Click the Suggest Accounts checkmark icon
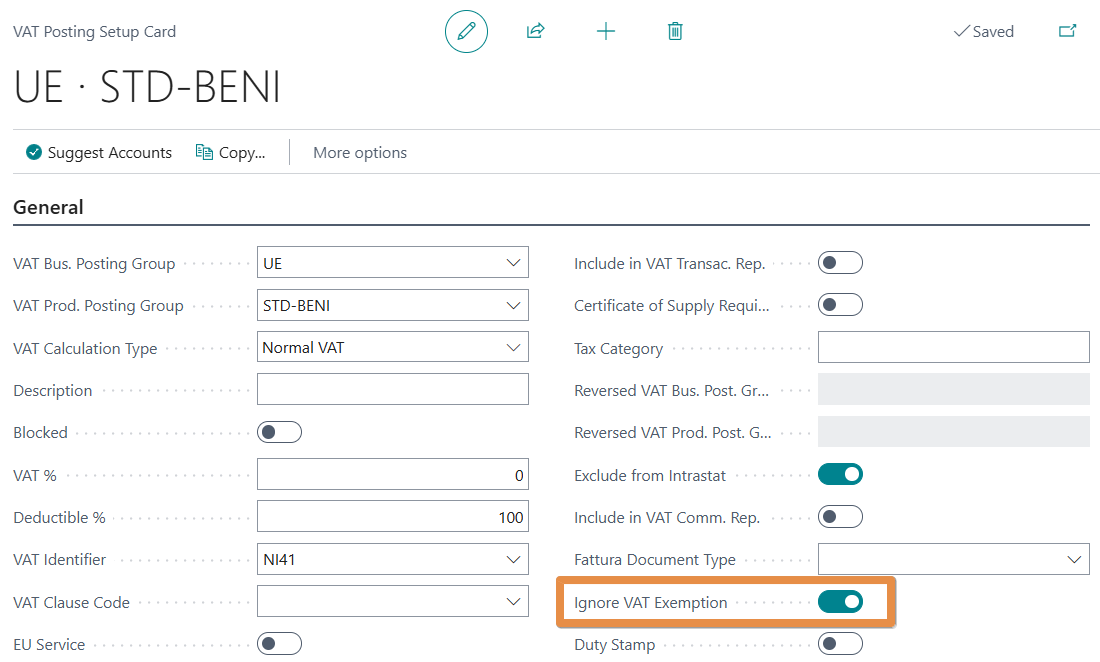 [x=34, y=153]
